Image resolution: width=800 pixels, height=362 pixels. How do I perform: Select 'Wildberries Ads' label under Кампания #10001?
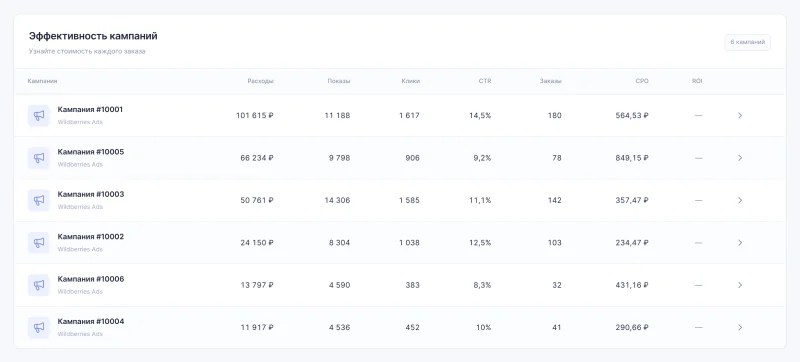pos(80,122)
